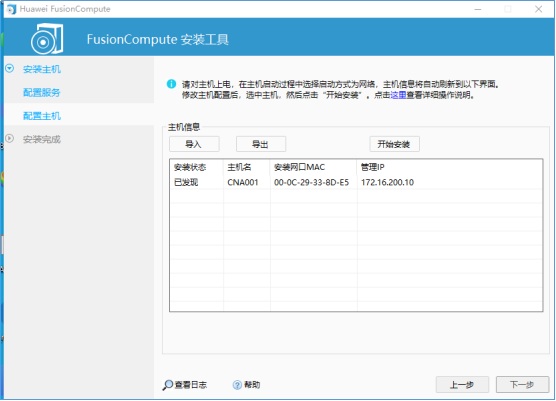Sort by 主机名 column header
The image size is (556, 401).
247,167
